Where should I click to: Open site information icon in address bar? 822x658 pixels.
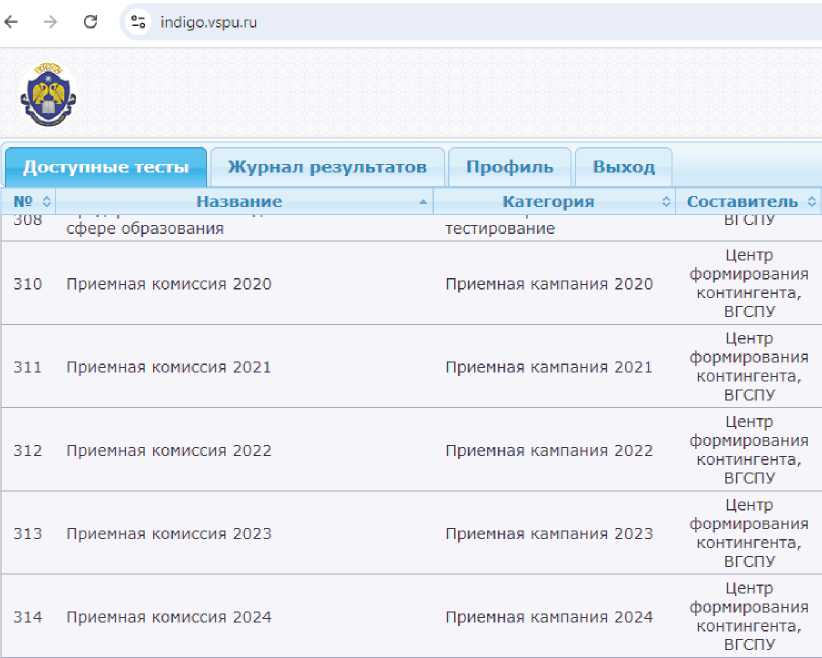(x=139, y=22)
